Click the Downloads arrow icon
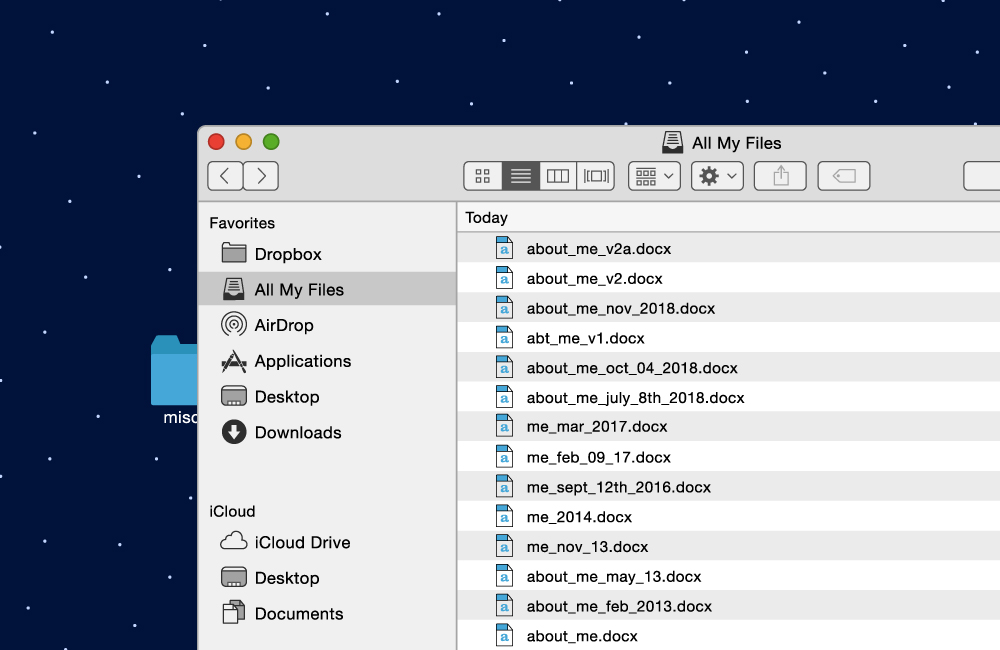Image resolution: width=1000 pixels, height=650 pixels. pos(233,432)
